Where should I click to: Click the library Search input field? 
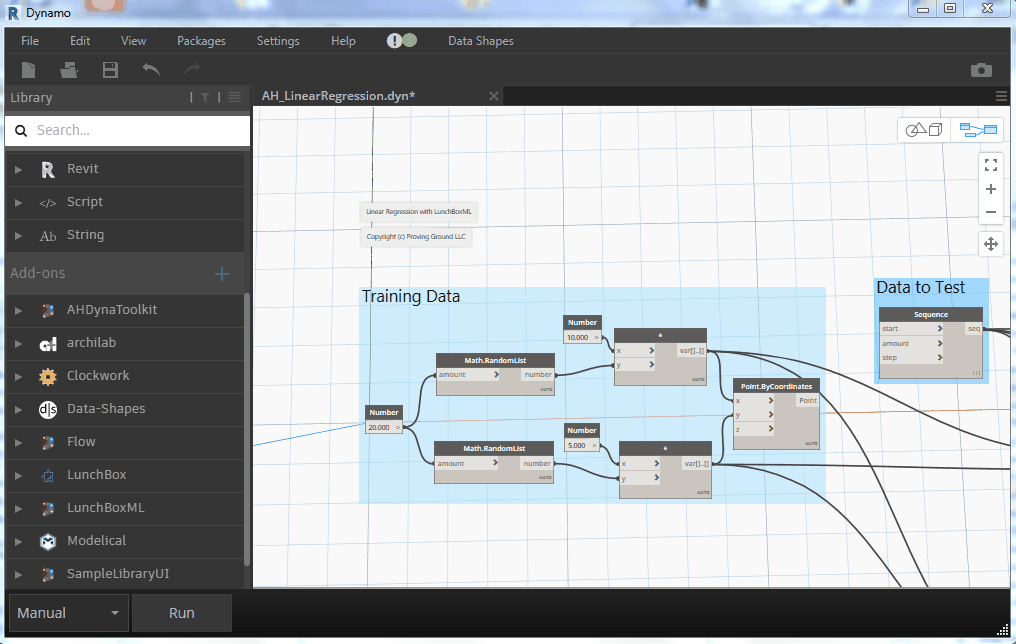tap(128, 131)
